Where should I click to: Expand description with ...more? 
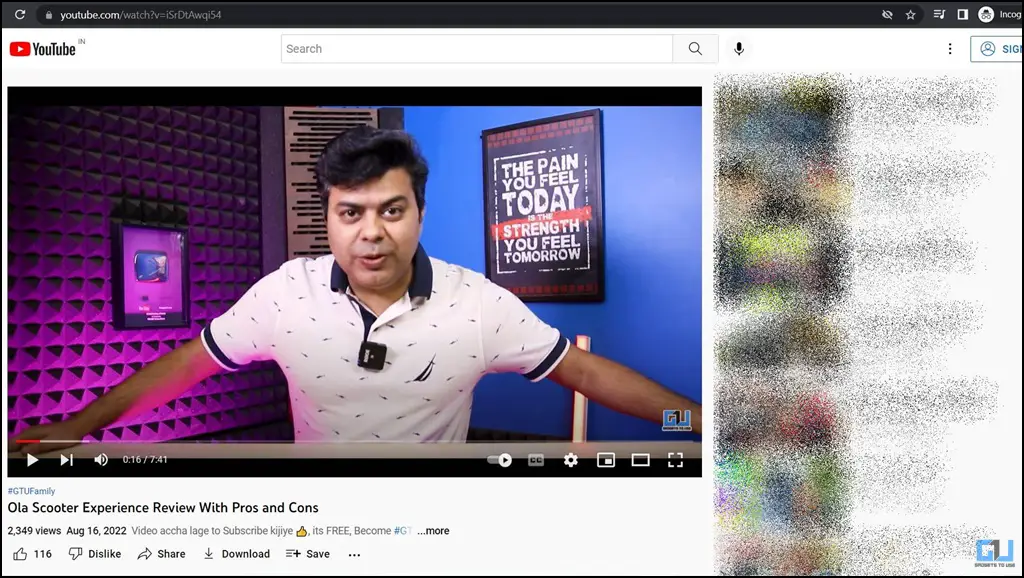(x=433, y=531)
